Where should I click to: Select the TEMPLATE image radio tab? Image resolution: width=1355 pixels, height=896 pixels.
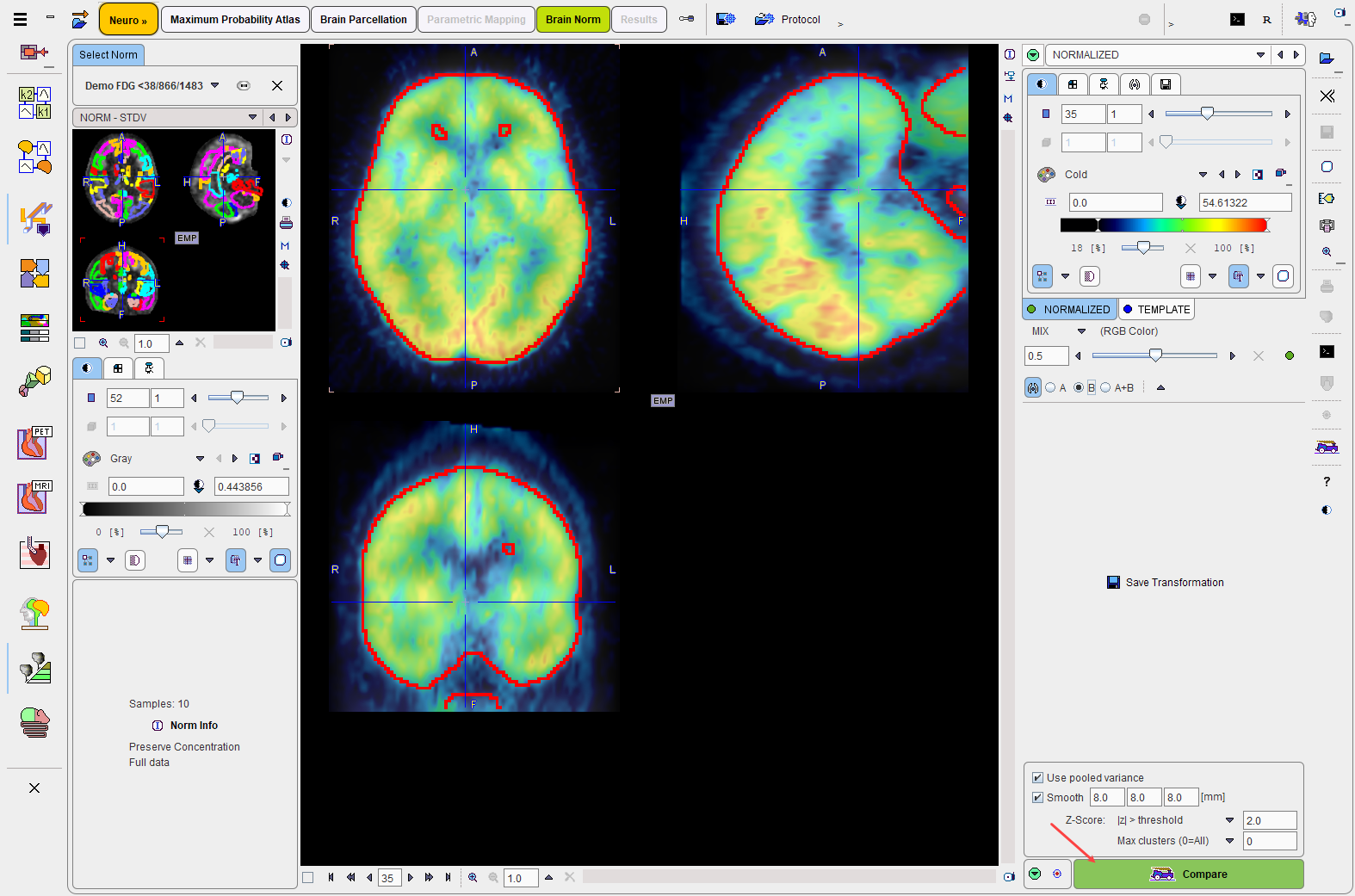pyautogui.click(x=1156, y=309)
